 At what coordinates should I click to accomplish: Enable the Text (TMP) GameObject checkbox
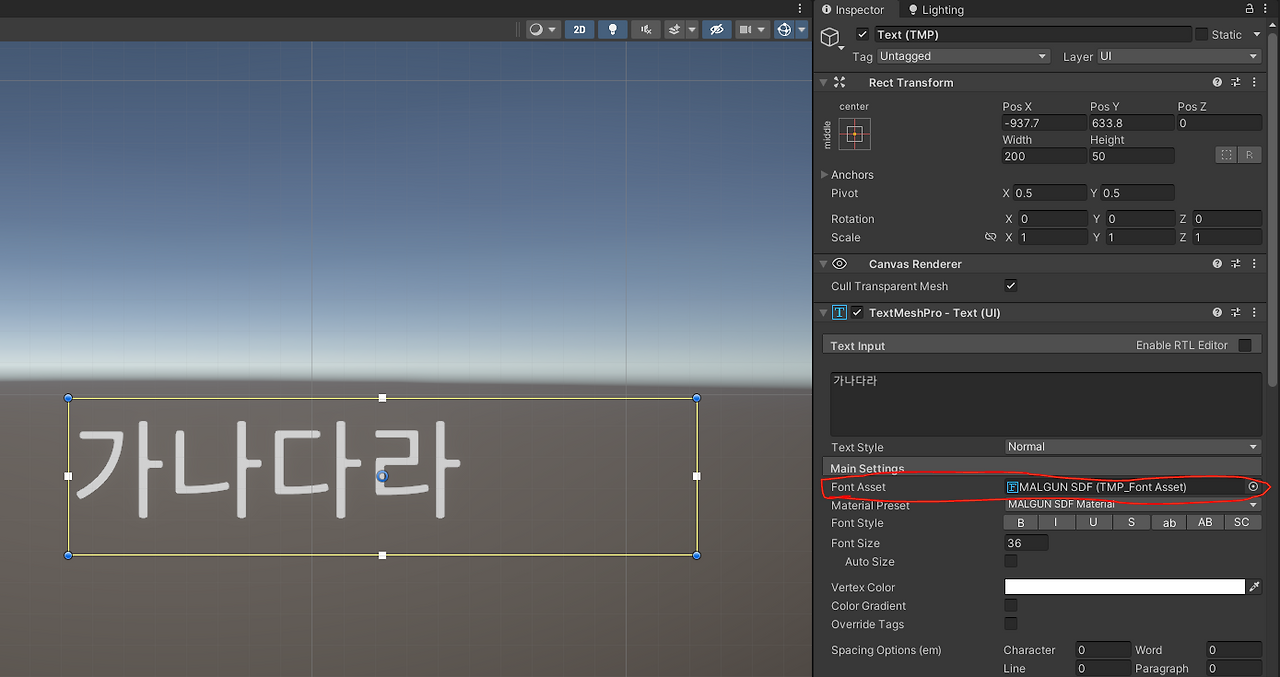pos(862,34)
